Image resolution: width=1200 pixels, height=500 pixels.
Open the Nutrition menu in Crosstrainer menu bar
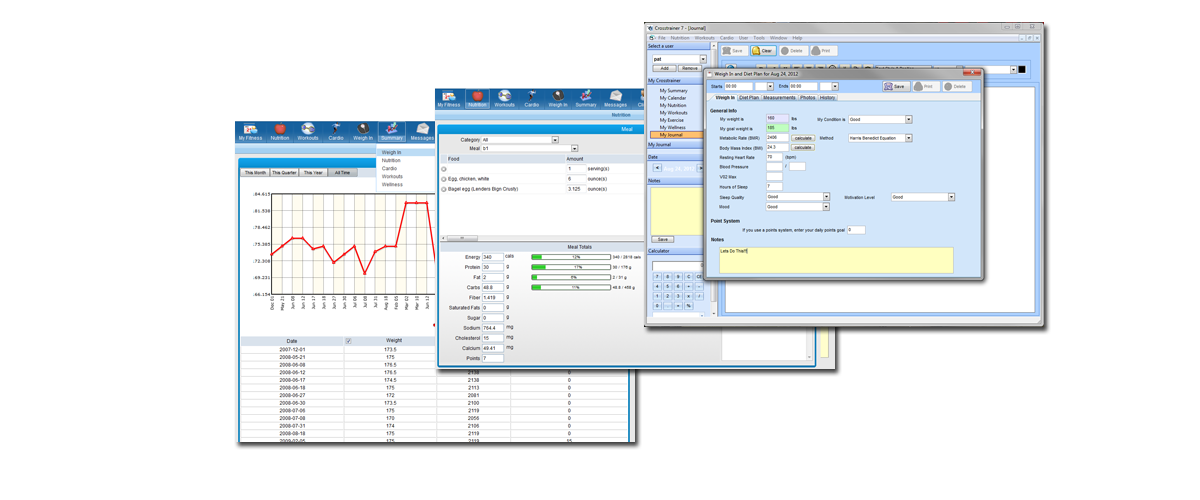tap(680, 38)
